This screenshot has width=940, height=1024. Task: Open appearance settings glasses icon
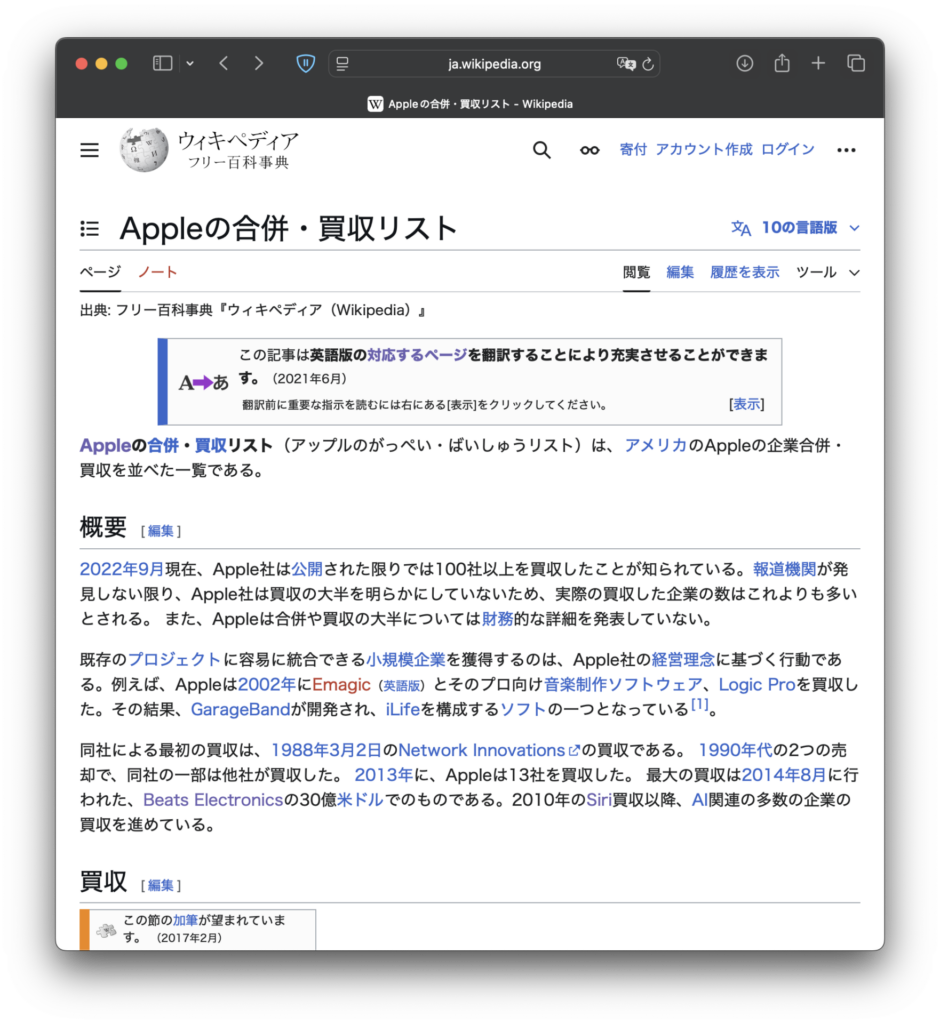(x=589, y=150)
